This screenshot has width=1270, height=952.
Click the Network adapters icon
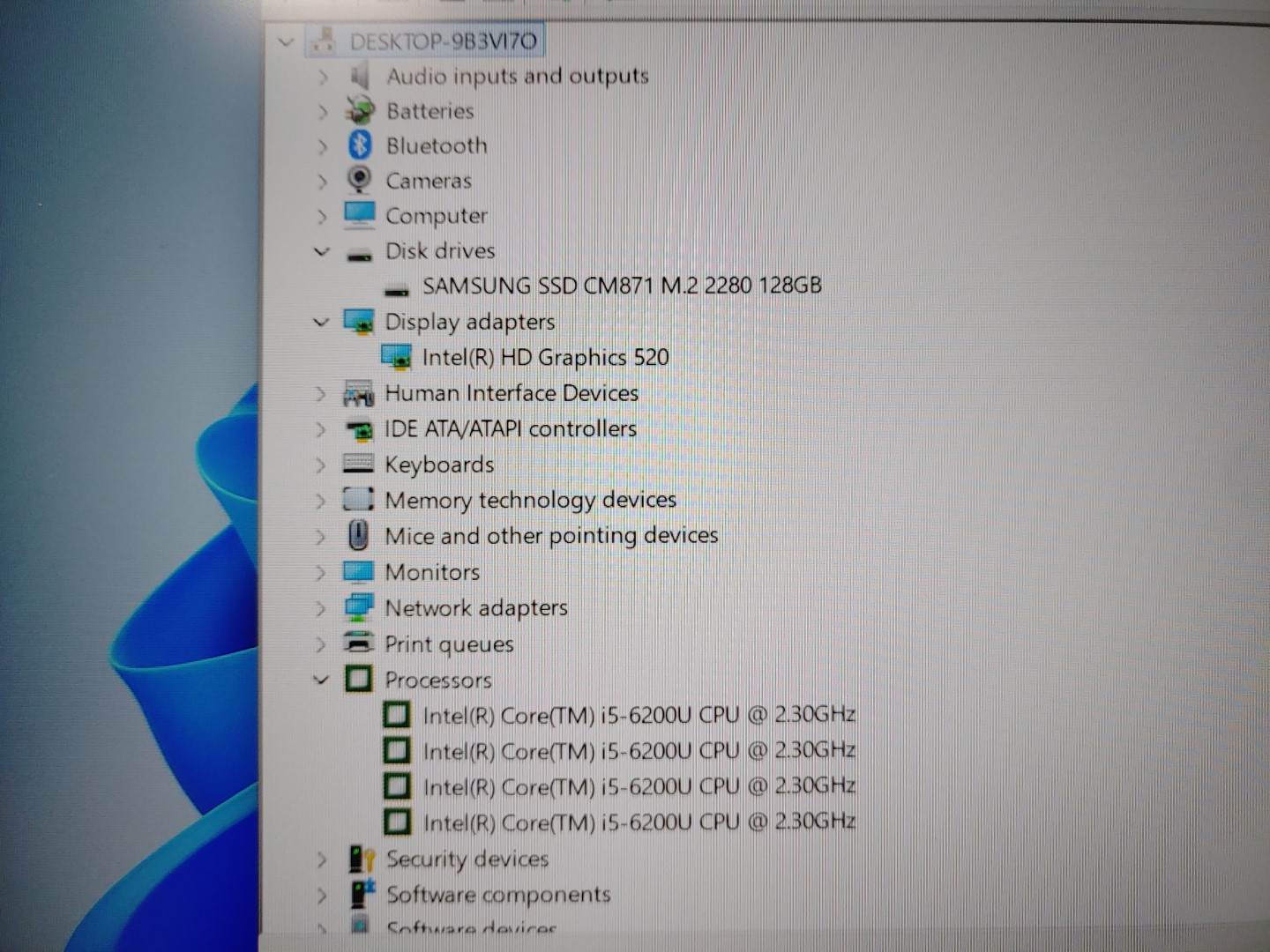358,607
